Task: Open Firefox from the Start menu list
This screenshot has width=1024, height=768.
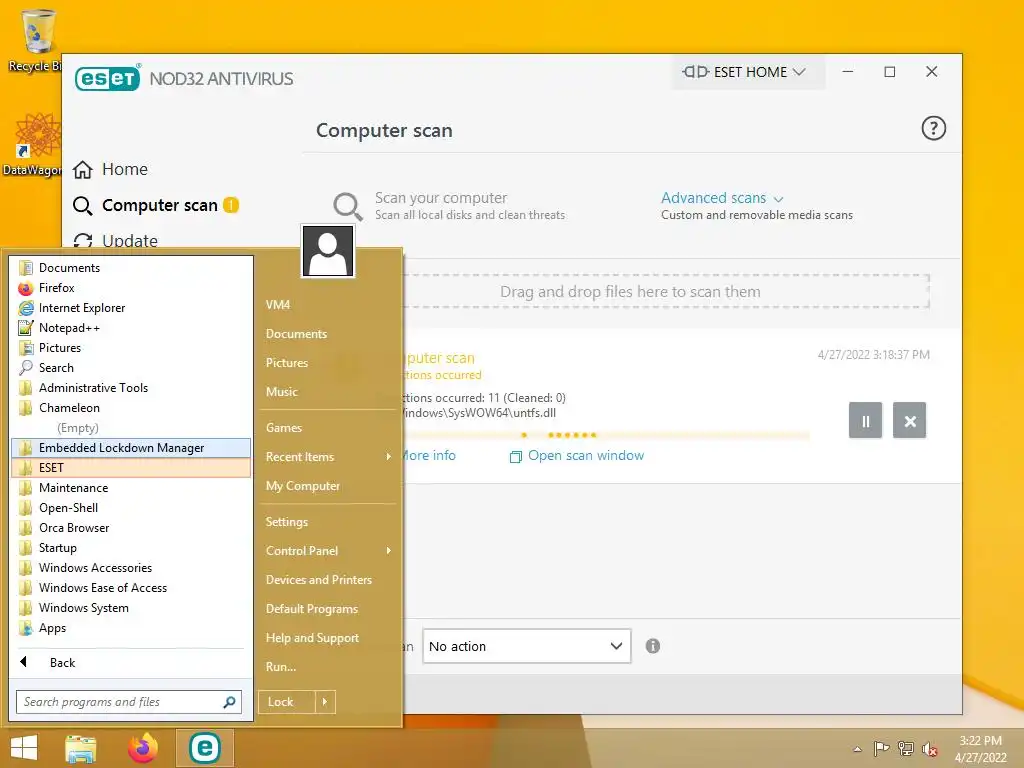Action: pos(131,287)
